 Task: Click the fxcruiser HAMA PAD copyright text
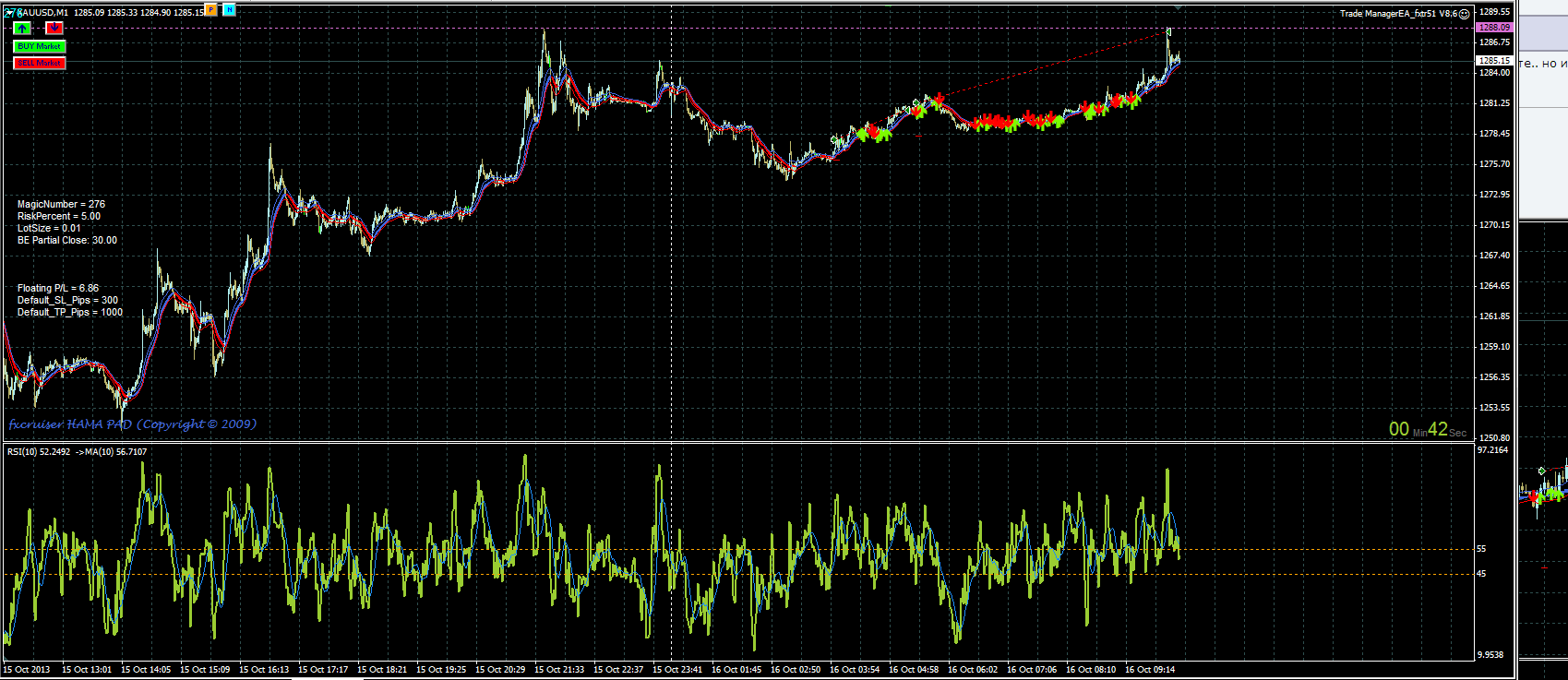(x=132, y=424)
